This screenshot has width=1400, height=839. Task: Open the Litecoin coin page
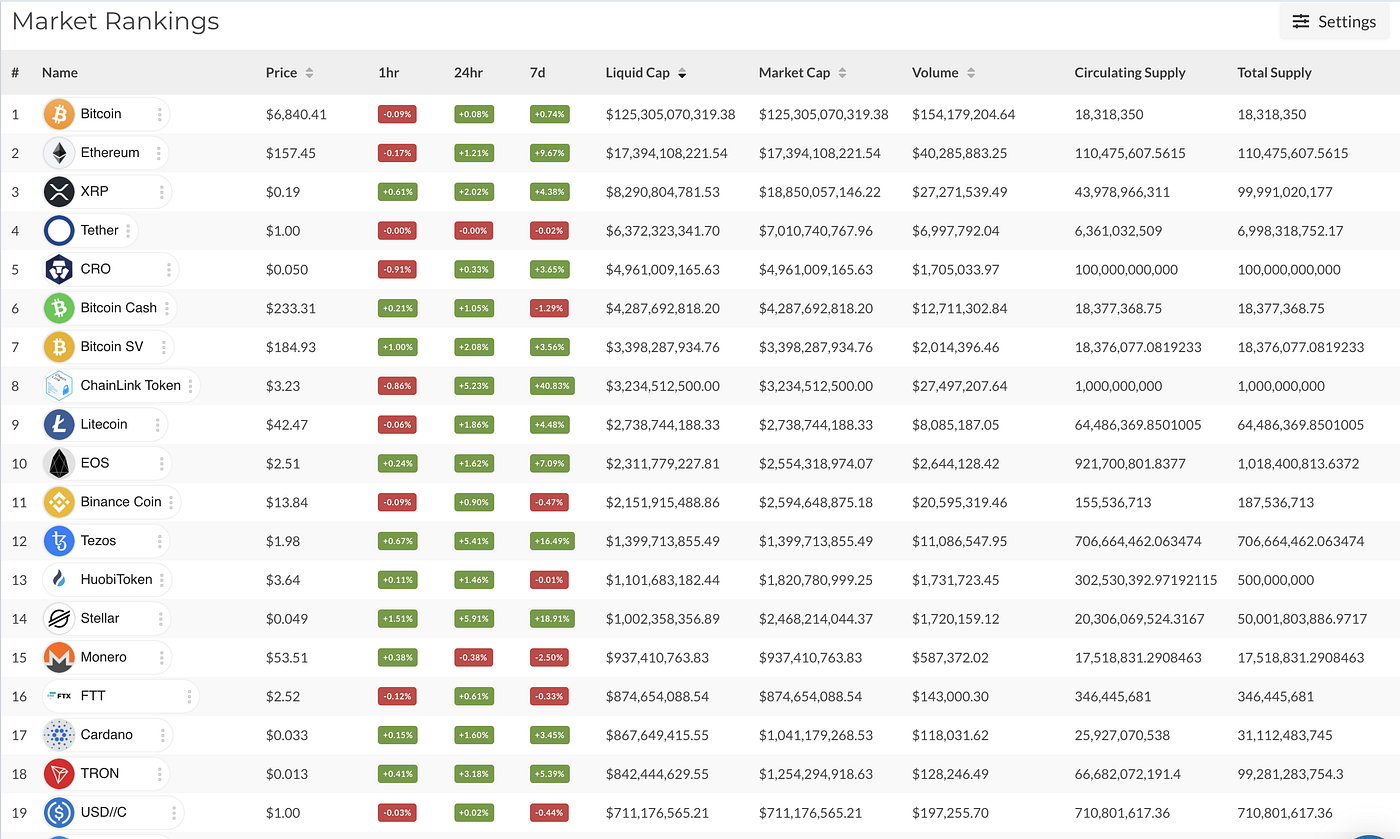pos(104,424)
